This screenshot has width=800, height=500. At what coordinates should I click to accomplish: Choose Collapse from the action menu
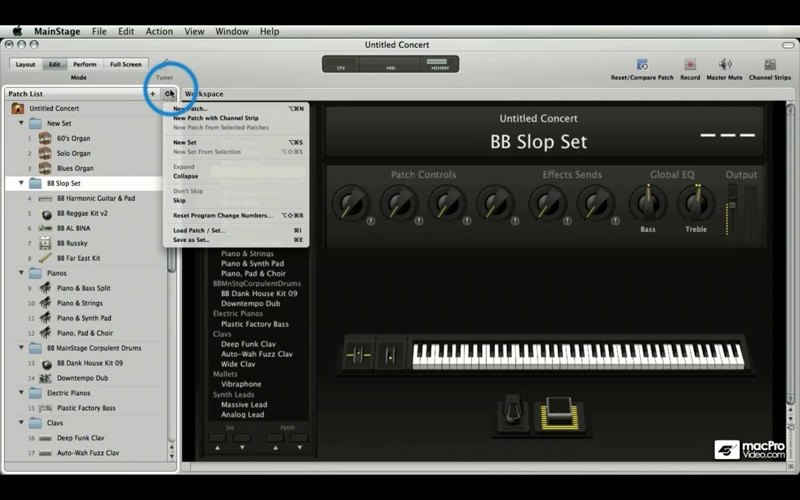tap(236, 176)
